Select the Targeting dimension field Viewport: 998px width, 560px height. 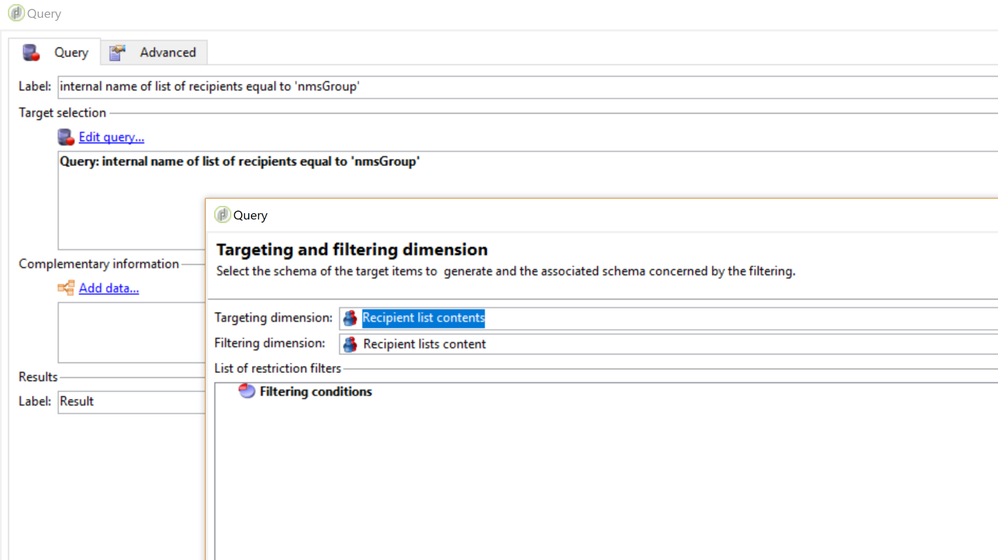coord(660,318)
